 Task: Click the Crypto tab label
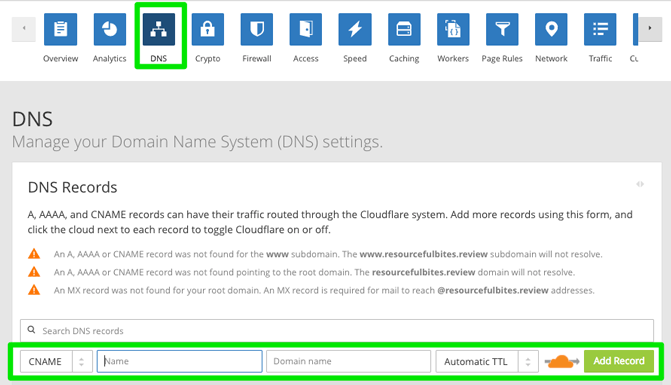pyautogui.click(x=208, y=59)
